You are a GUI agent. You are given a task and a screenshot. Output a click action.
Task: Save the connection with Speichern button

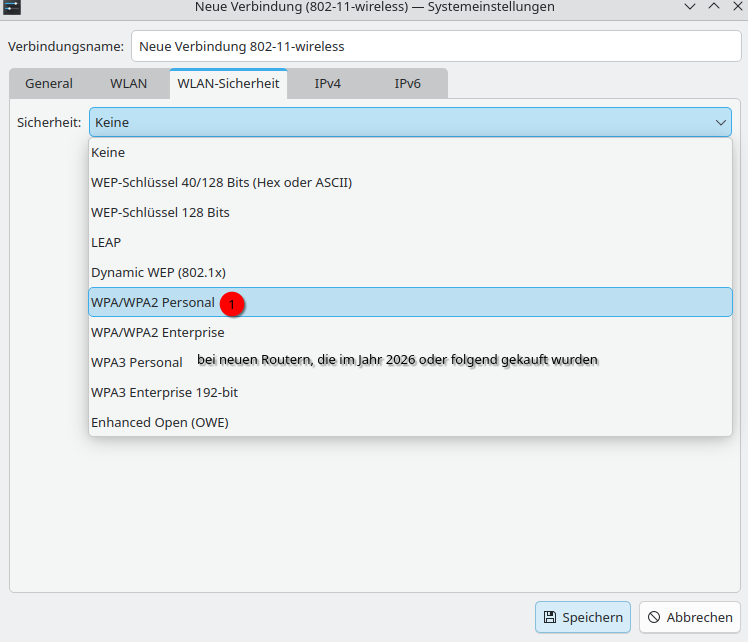point(583,618)
